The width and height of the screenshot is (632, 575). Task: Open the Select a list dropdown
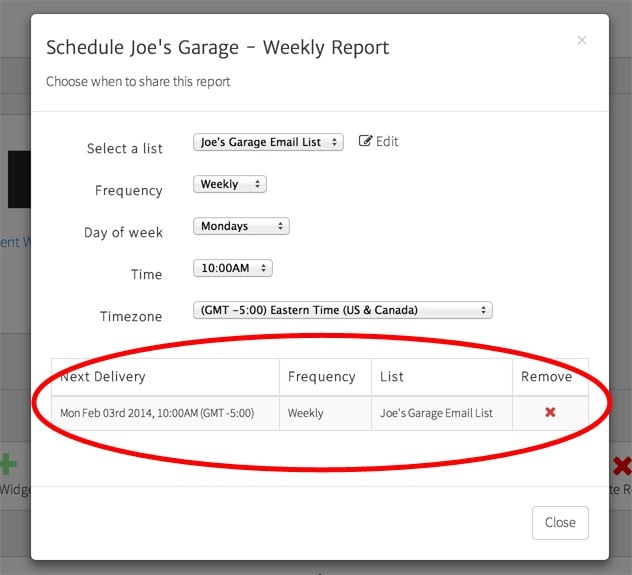point(268,142)
